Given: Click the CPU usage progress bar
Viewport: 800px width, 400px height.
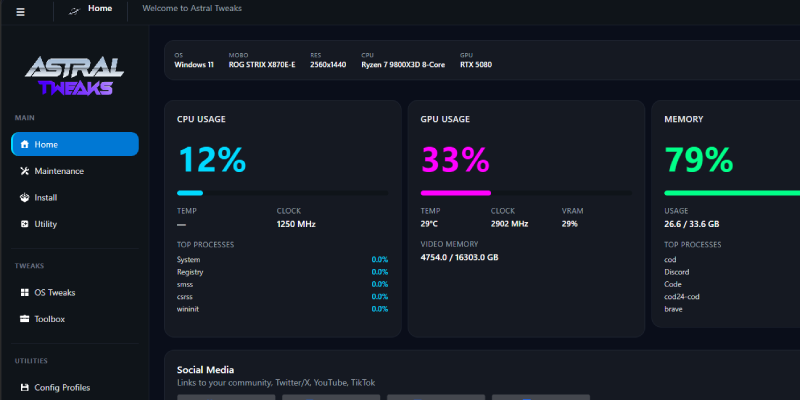Looking at the screenshot, I should pyautogui.click(x=283, y=192).
